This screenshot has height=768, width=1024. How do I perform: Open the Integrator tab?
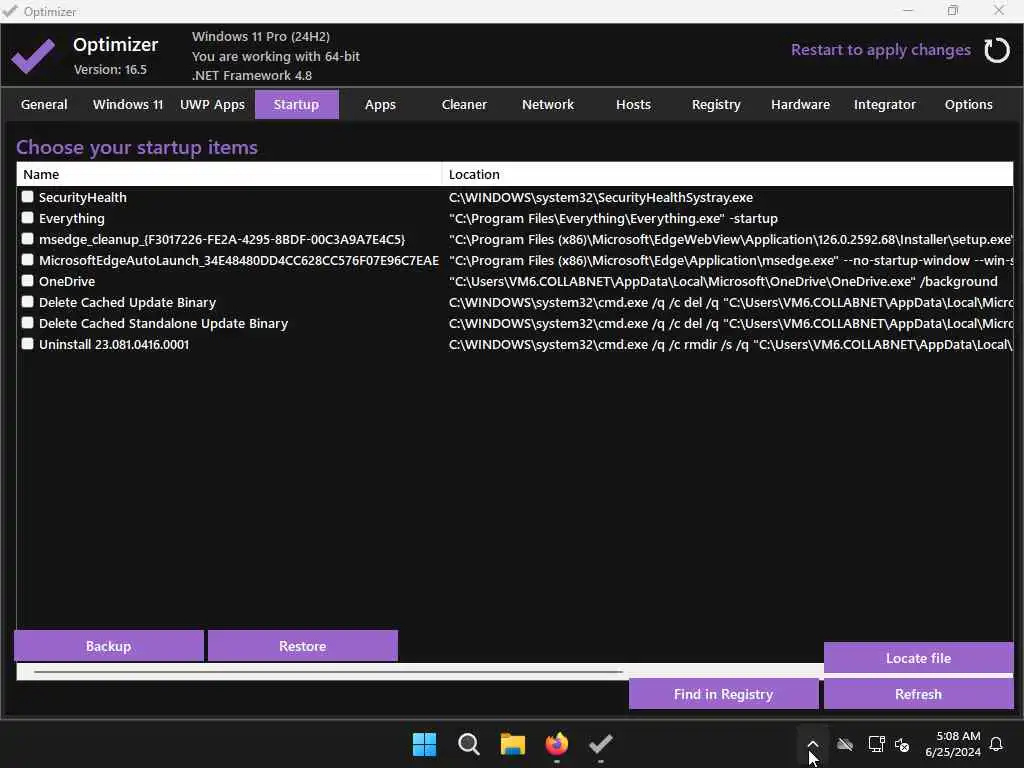pos(884,104)
